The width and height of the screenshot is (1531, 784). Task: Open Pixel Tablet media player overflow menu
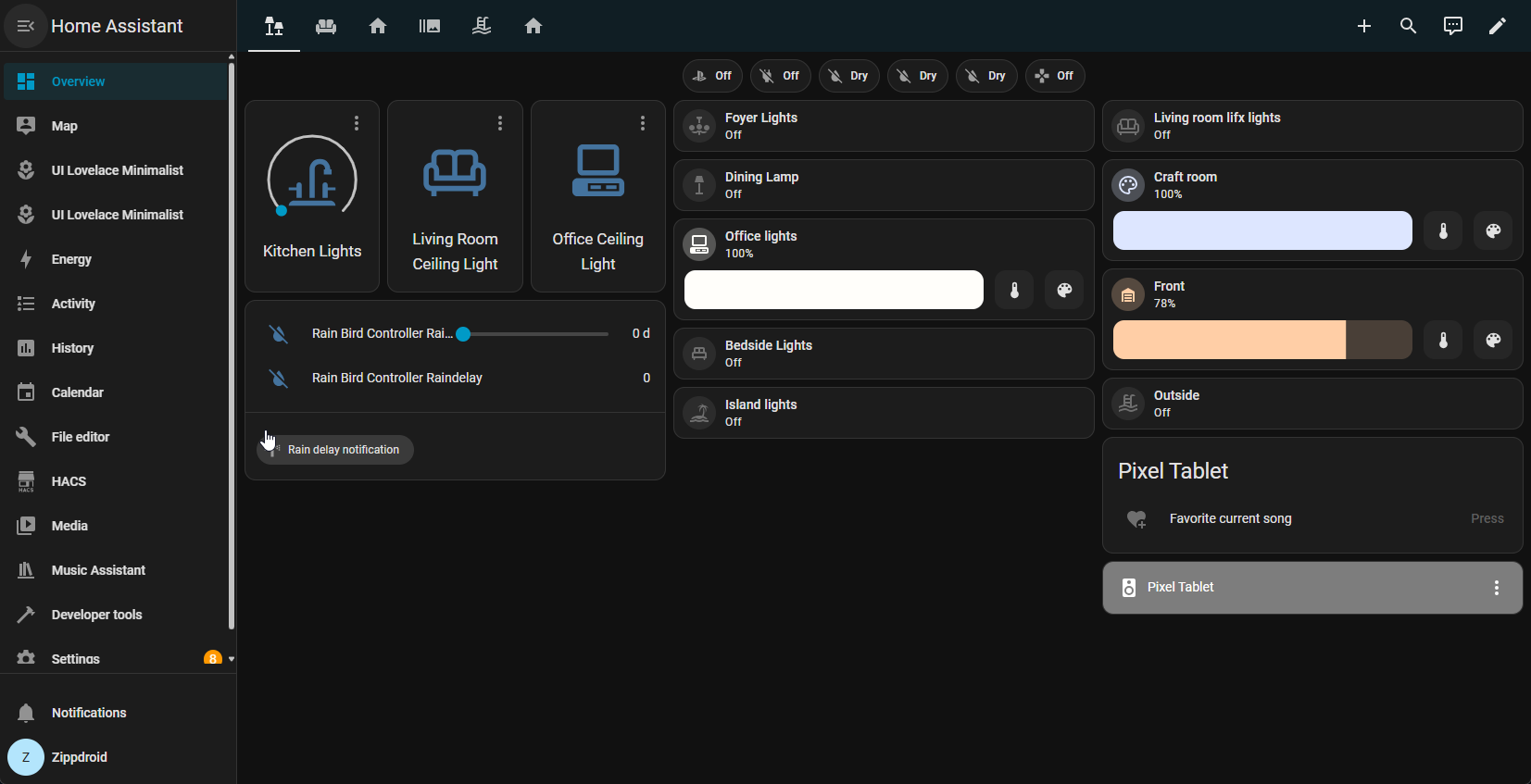pos(1496,588)
